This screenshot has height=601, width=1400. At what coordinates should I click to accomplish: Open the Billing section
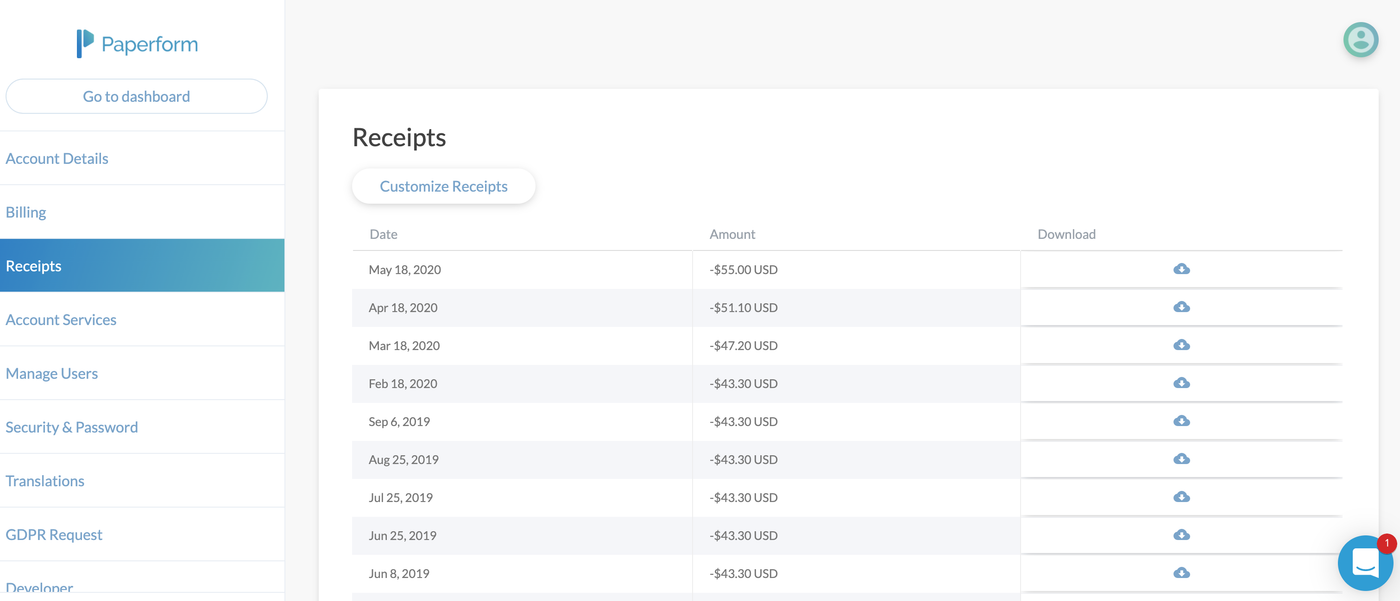(x=26, y=212)
